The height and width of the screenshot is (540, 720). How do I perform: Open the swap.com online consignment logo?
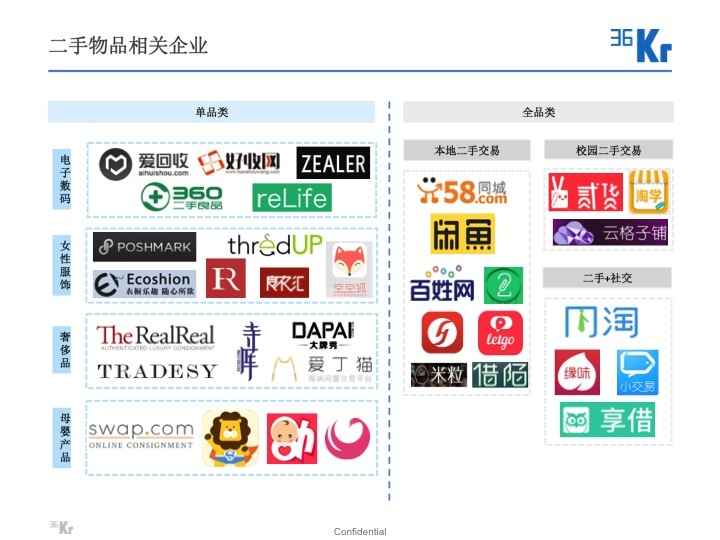pyautogui.click(x=140, y=434)
